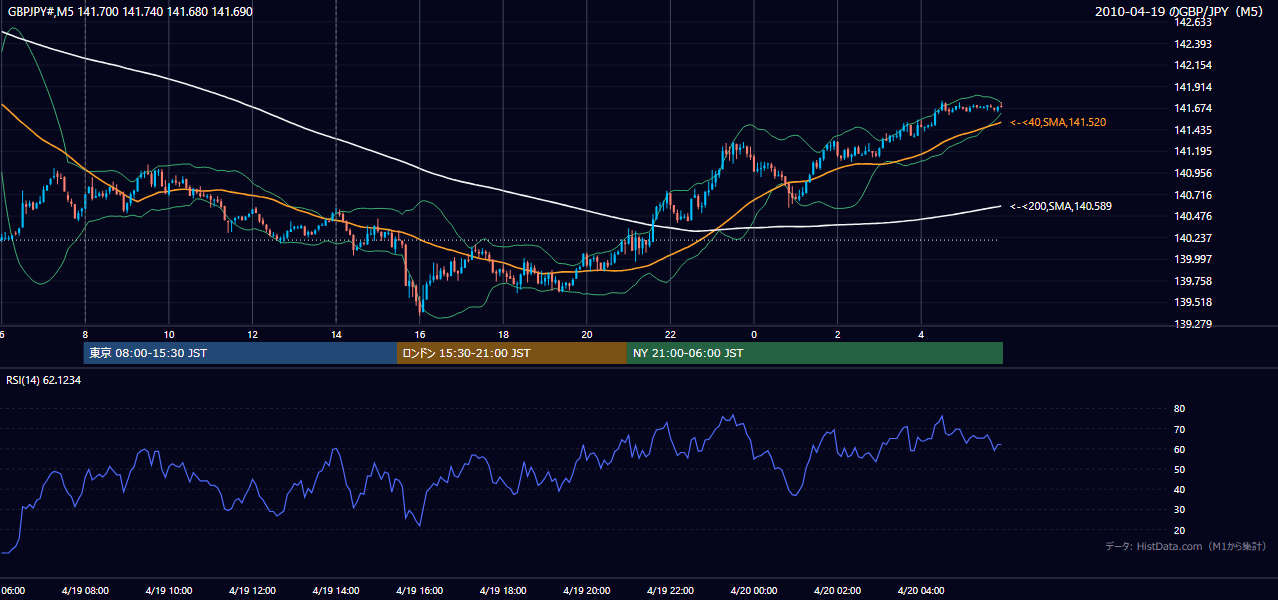The image size is (1278, 600).
Task: Click the bottom time label 4/20 00:00
Action: click(x=754, y=590)
